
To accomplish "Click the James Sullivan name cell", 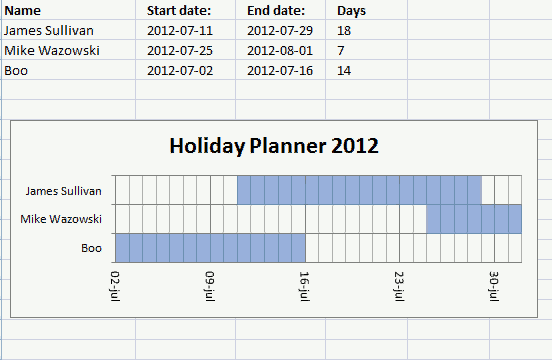I will (69, 30).
